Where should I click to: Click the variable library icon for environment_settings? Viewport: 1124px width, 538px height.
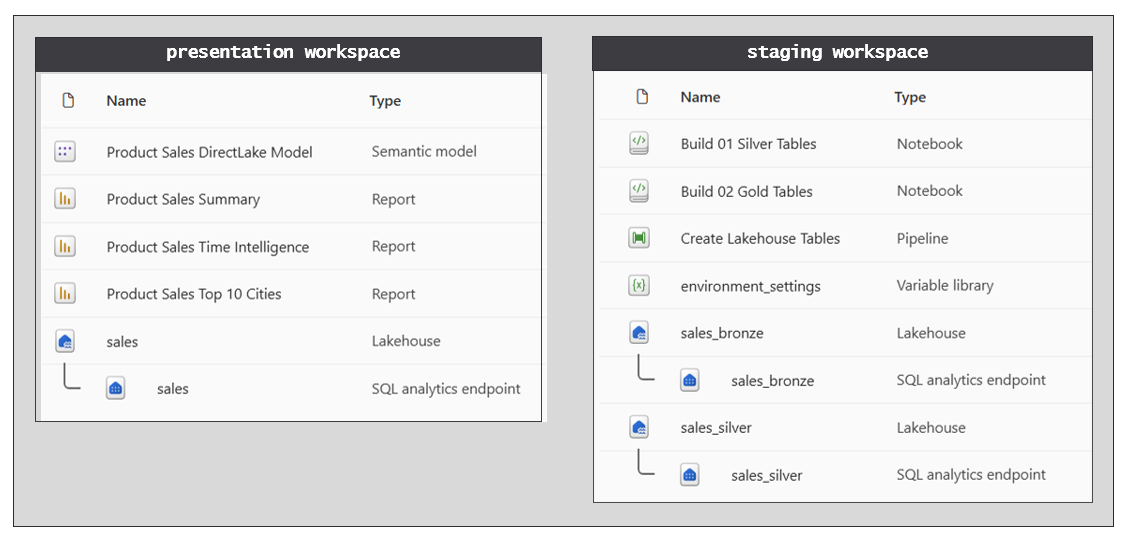(639, 285)
